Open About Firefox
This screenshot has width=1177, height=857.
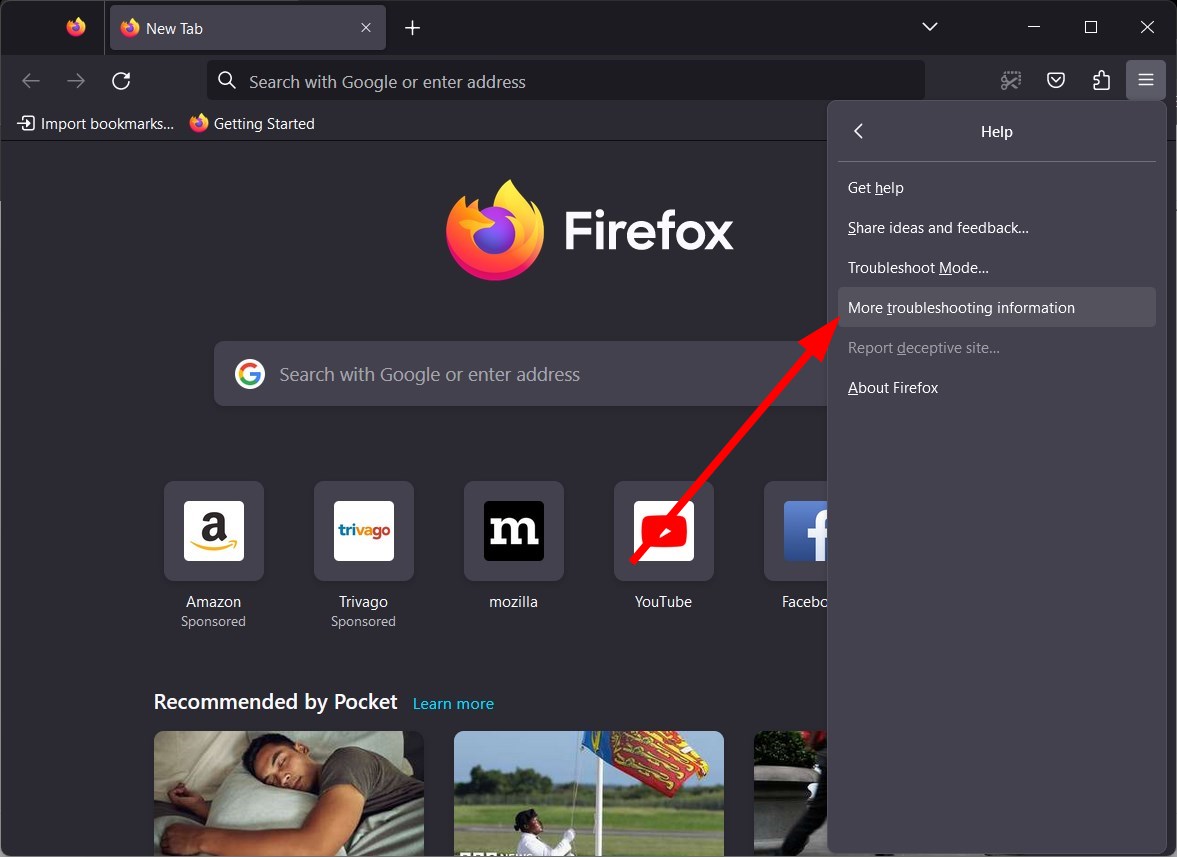point(996,388)
